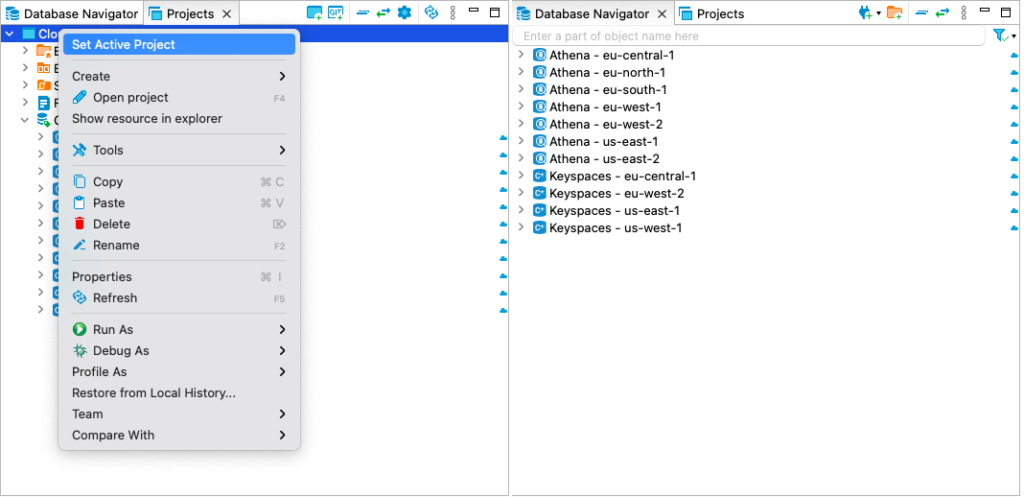This screenshot has width=1024, height=497.
Task: Click the Keyspaces - eu-central-1 connection icon
Action: click(x=539, y=176)
